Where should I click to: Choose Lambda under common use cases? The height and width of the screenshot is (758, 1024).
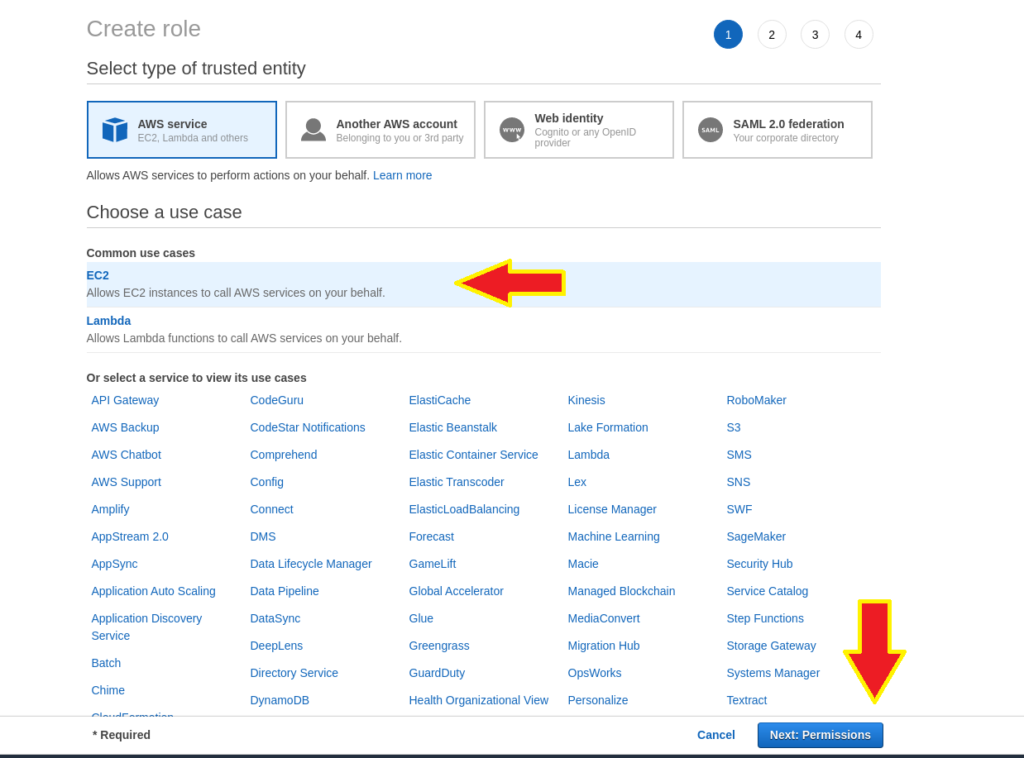click(x=108, y=321)
